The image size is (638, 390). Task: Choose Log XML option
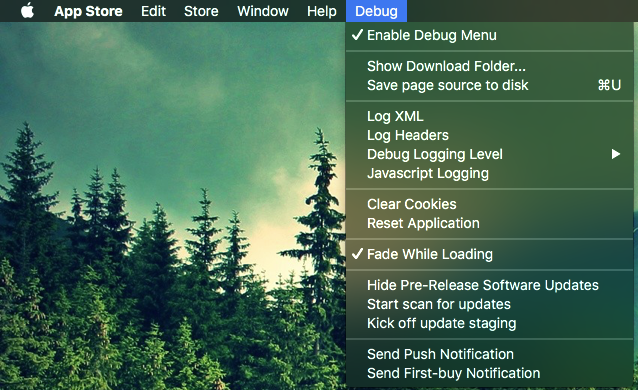pyautogui.click(x=489, y=116)
